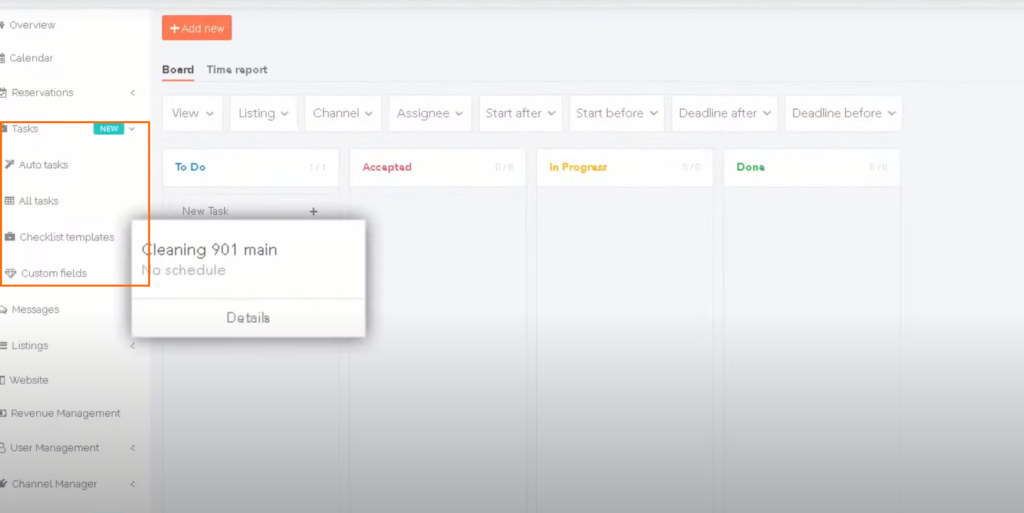The width and height of the screenshot is (1024, 513).
Task: Expand the Deadline before date filter
Action: click(x=842, y=113)
